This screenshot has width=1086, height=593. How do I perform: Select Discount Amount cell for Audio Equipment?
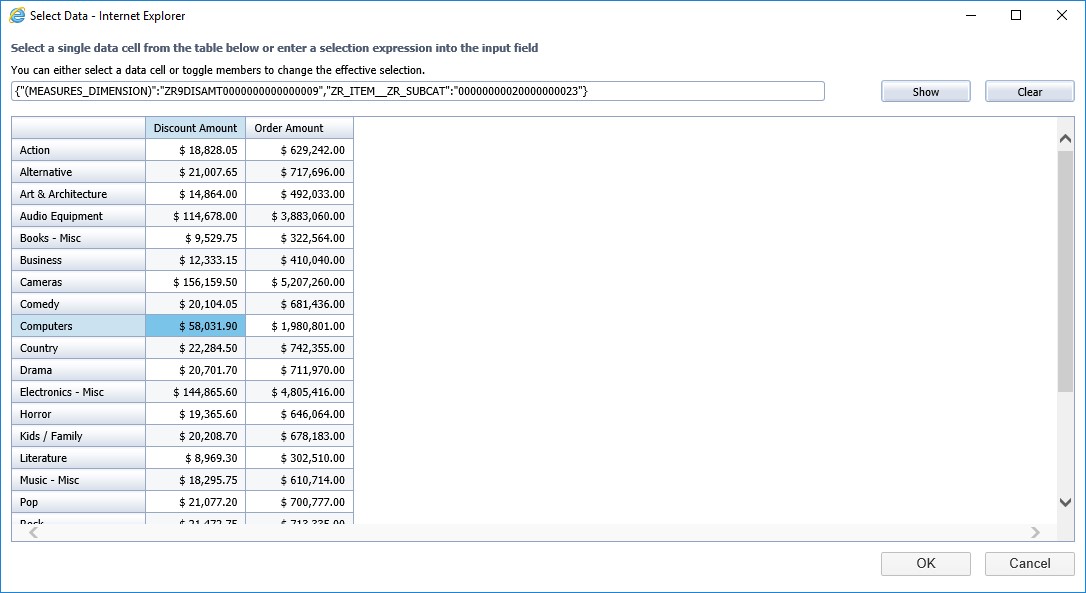[196, 216]
